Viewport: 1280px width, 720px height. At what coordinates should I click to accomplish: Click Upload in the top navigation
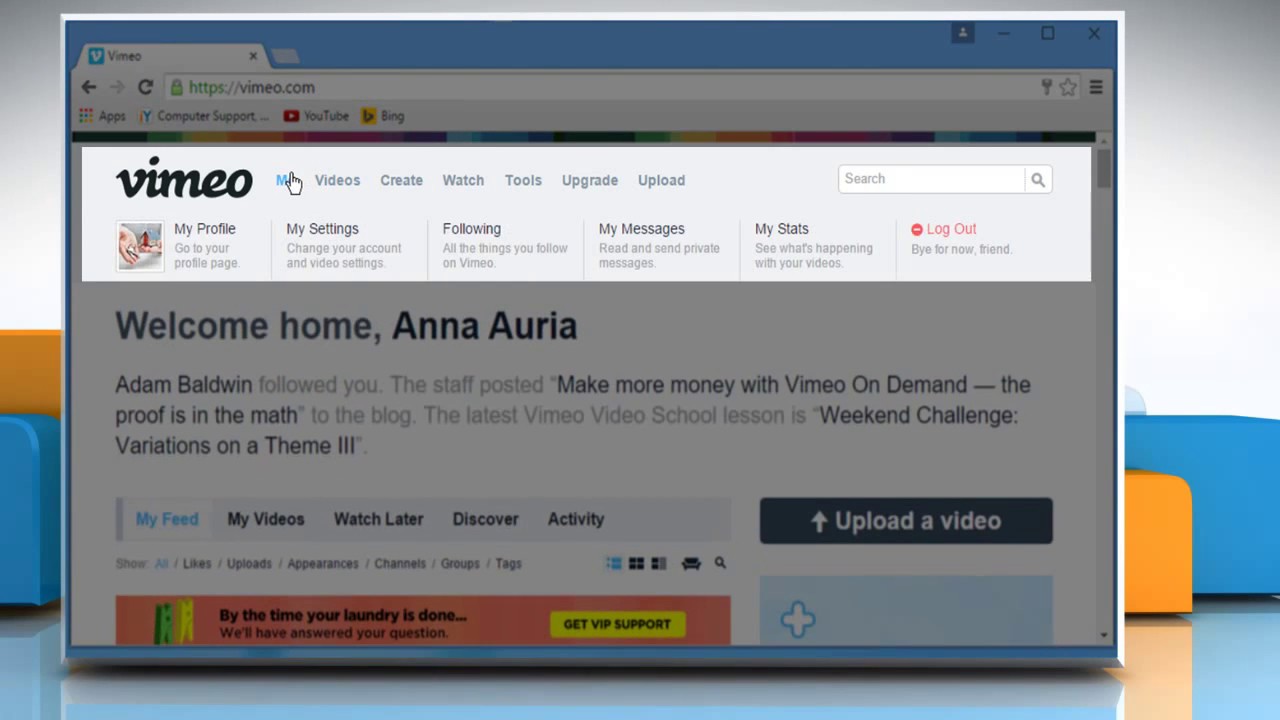[661, 180]
